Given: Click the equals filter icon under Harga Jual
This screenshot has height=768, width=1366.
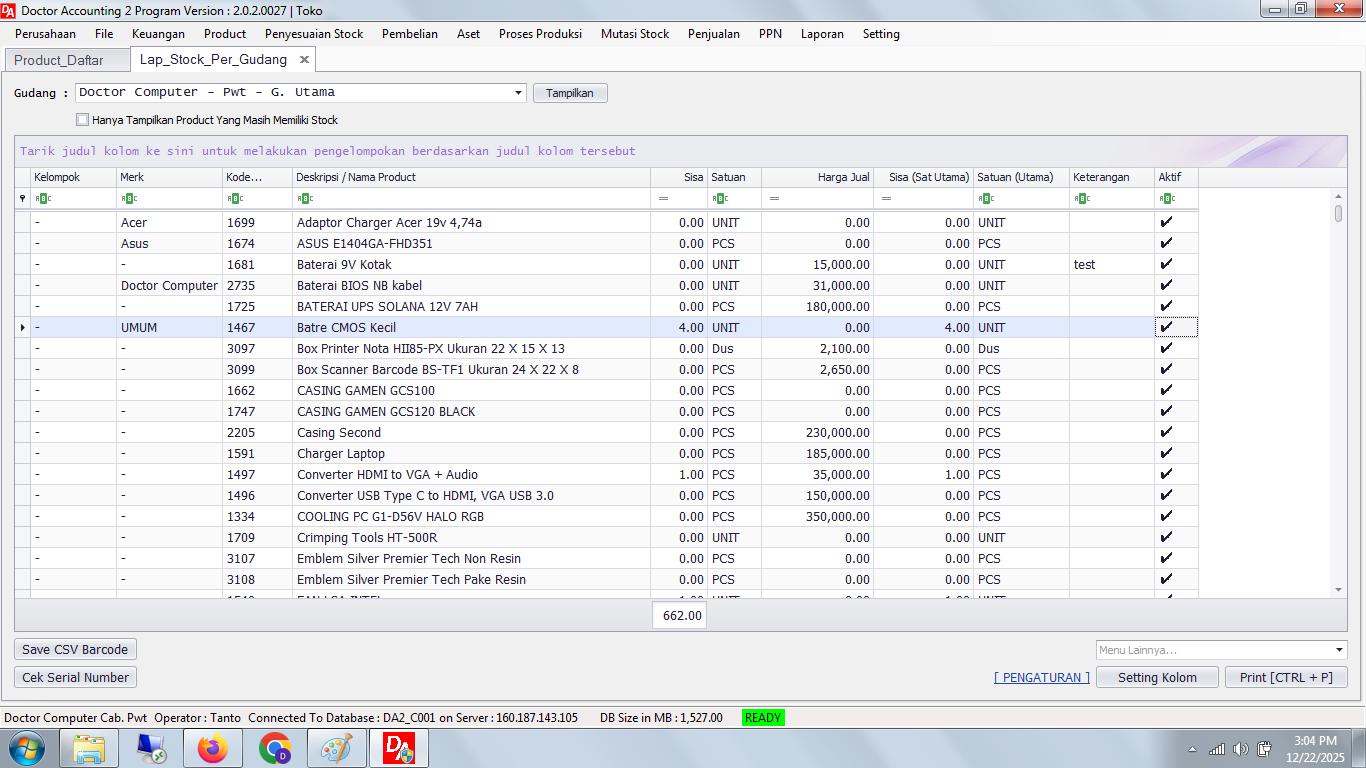Looking at the screenshot, I should click(774, 199).
